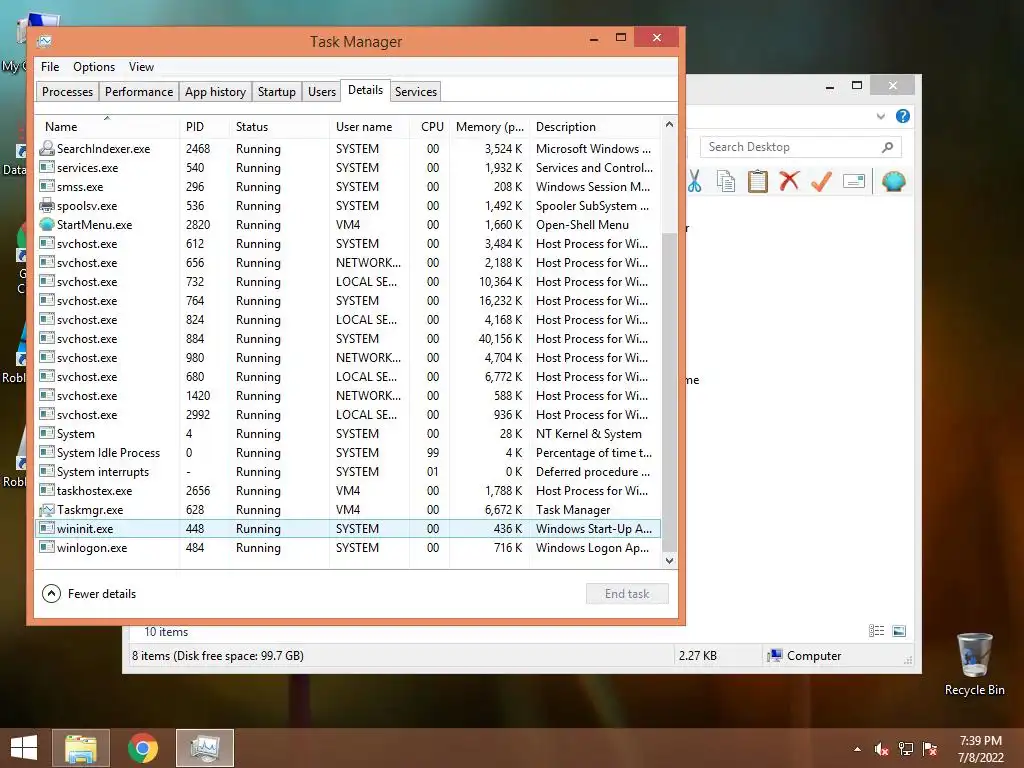The height and width of the screenshot is (768, 1024).
Task: Switch to the Performance tab
Action: (x=139, y=91)
